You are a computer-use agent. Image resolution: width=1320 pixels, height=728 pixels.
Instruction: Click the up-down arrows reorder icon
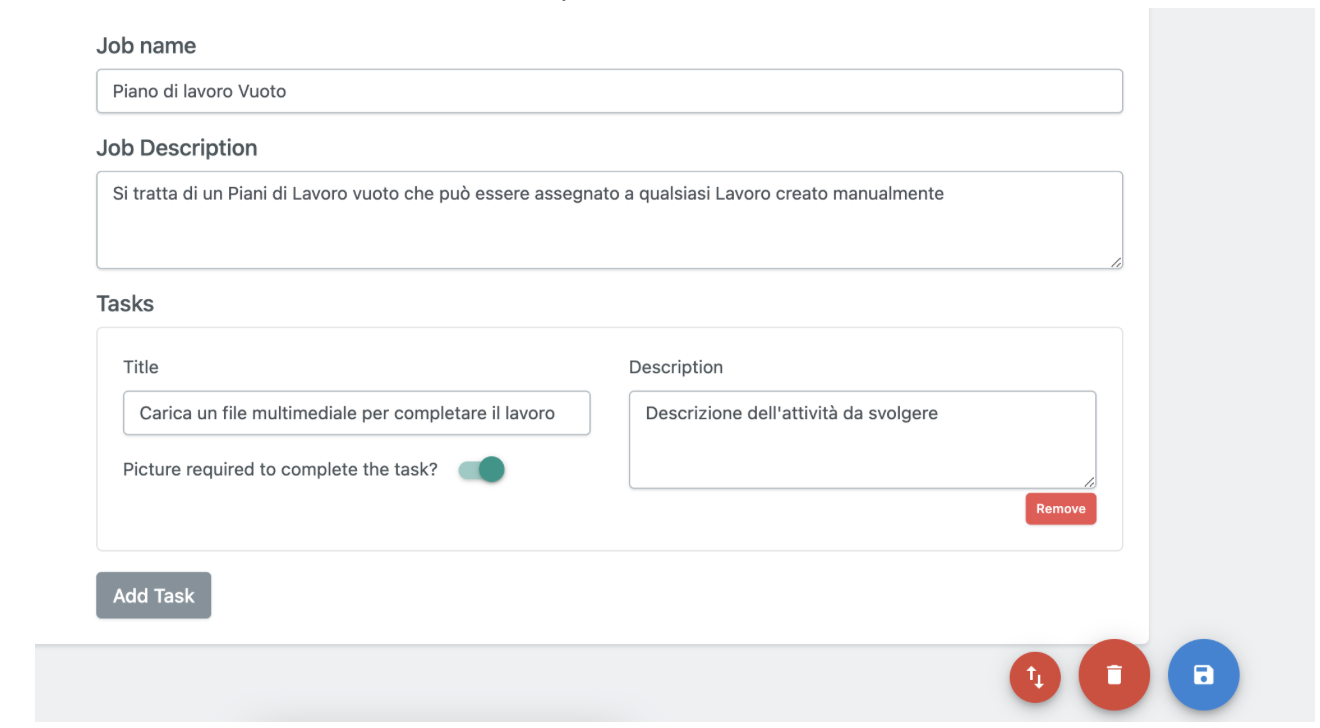click(x=1035, y=679)
